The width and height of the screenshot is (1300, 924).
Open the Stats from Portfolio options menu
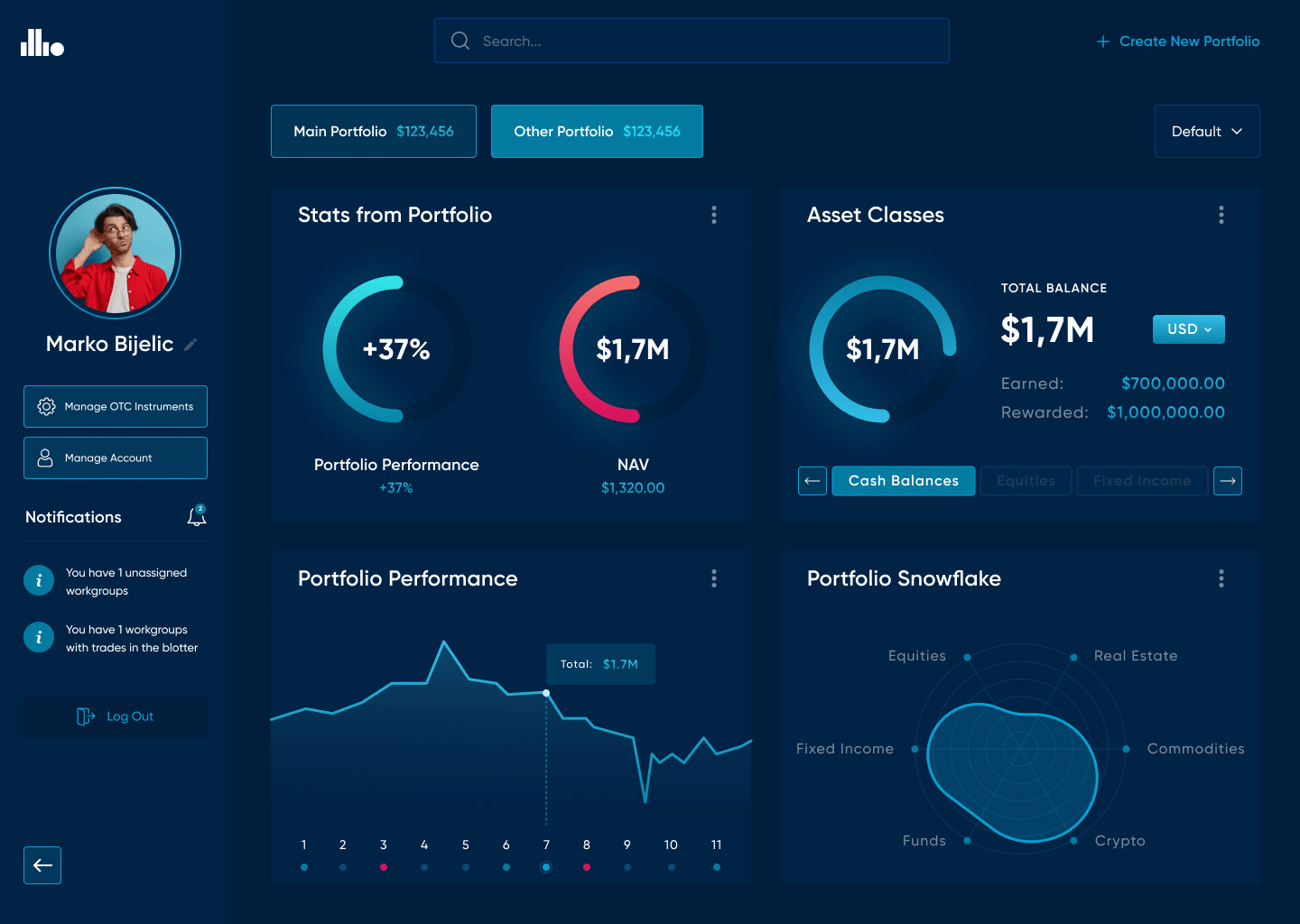click(714, 215)
